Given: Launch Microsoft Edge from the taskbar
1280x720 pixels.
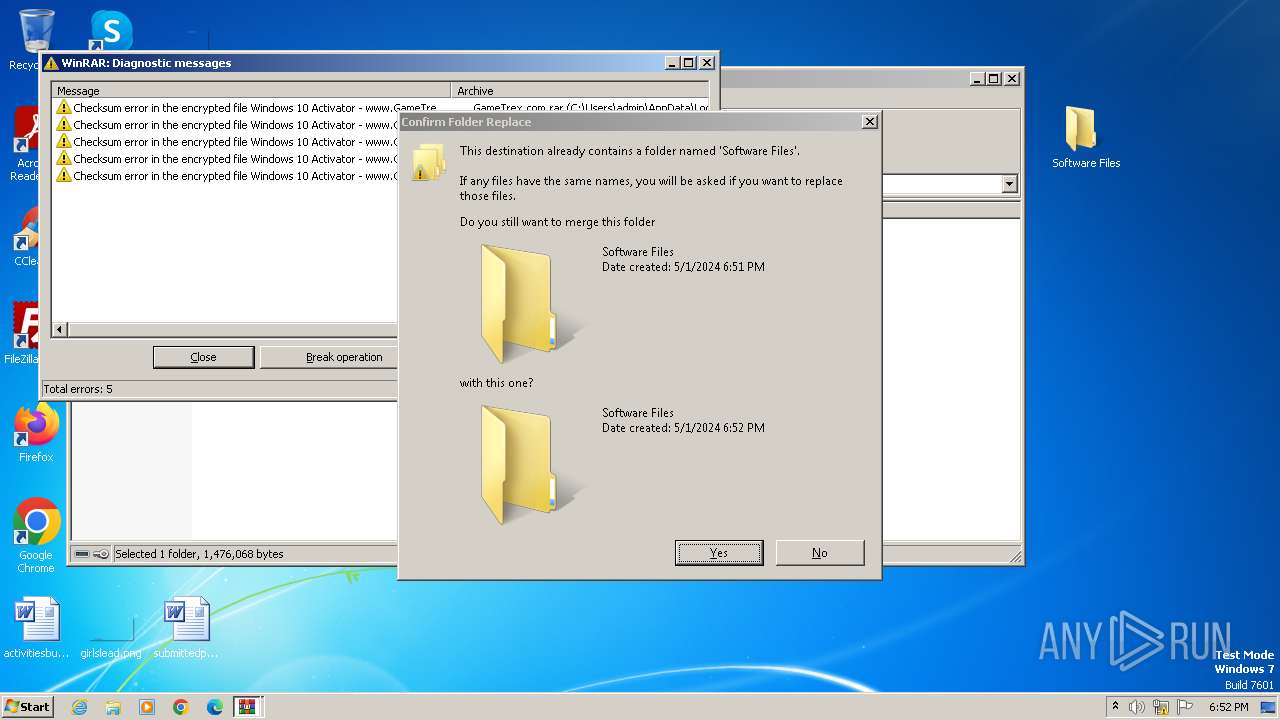Looking at the screenshot, I should 215,707.
